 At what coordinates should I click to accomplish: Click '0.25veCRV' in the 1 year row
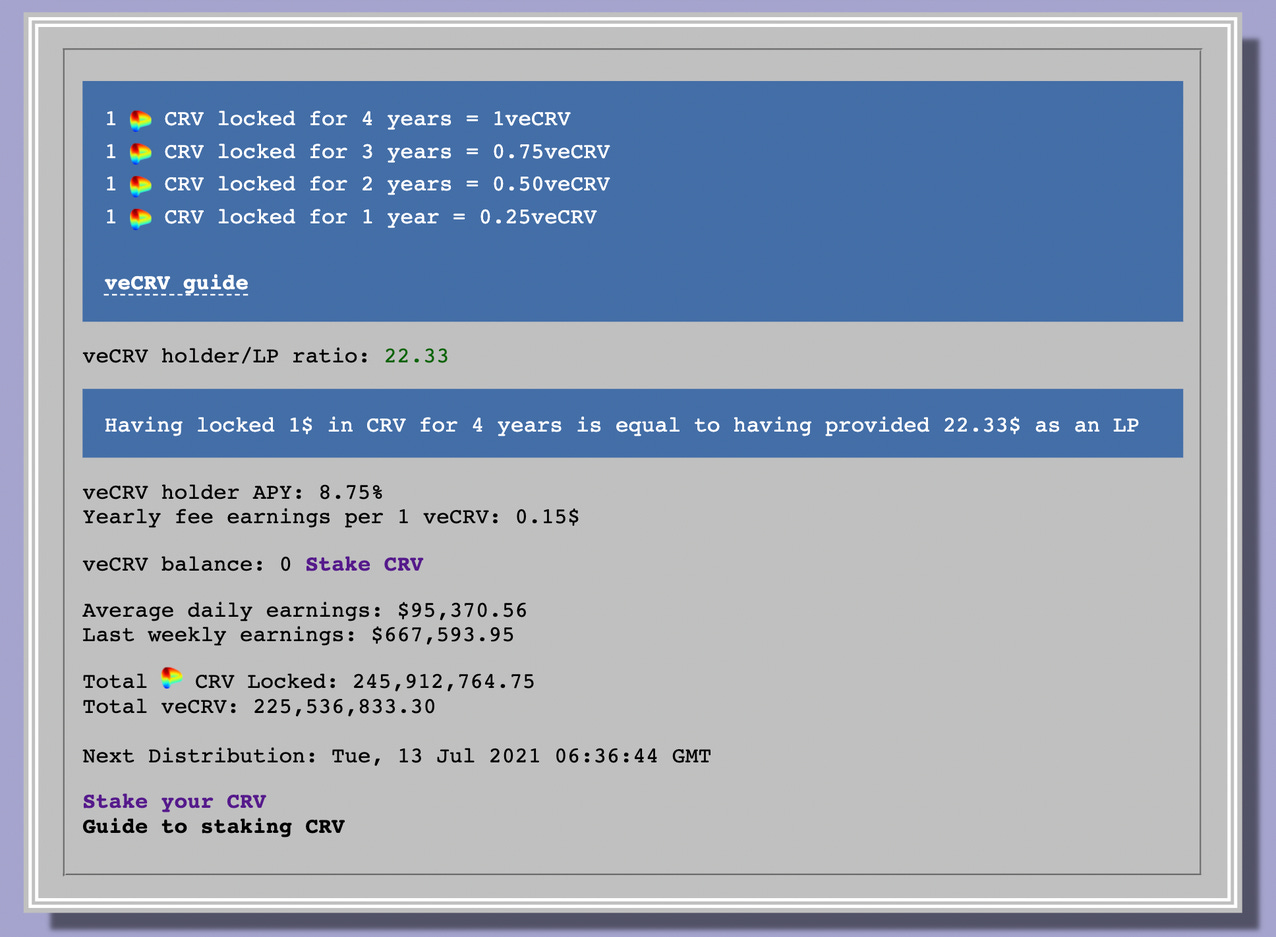(x=538, y=217)
